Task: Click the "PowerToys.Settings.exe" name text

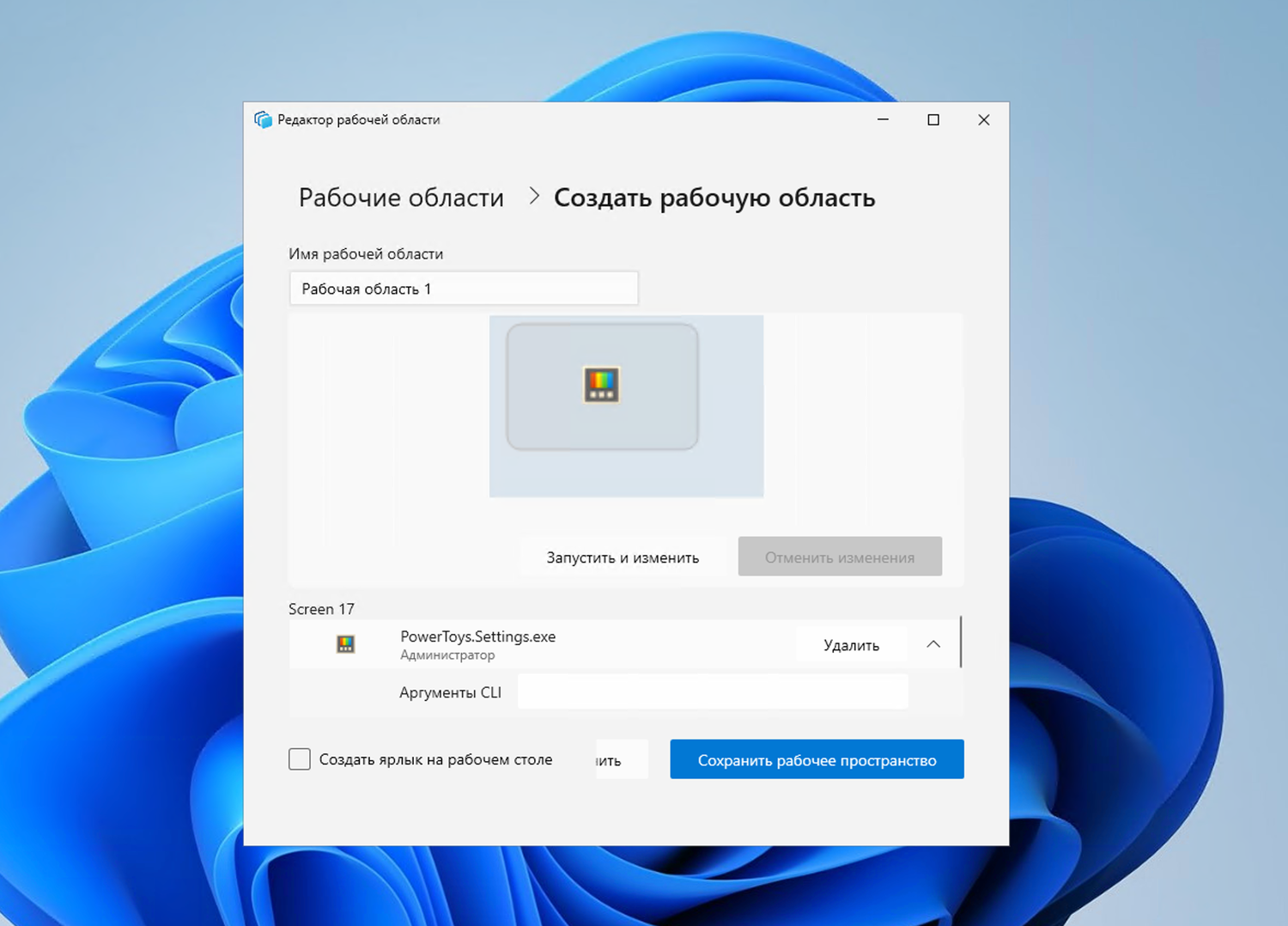Action: pos(477,637)
